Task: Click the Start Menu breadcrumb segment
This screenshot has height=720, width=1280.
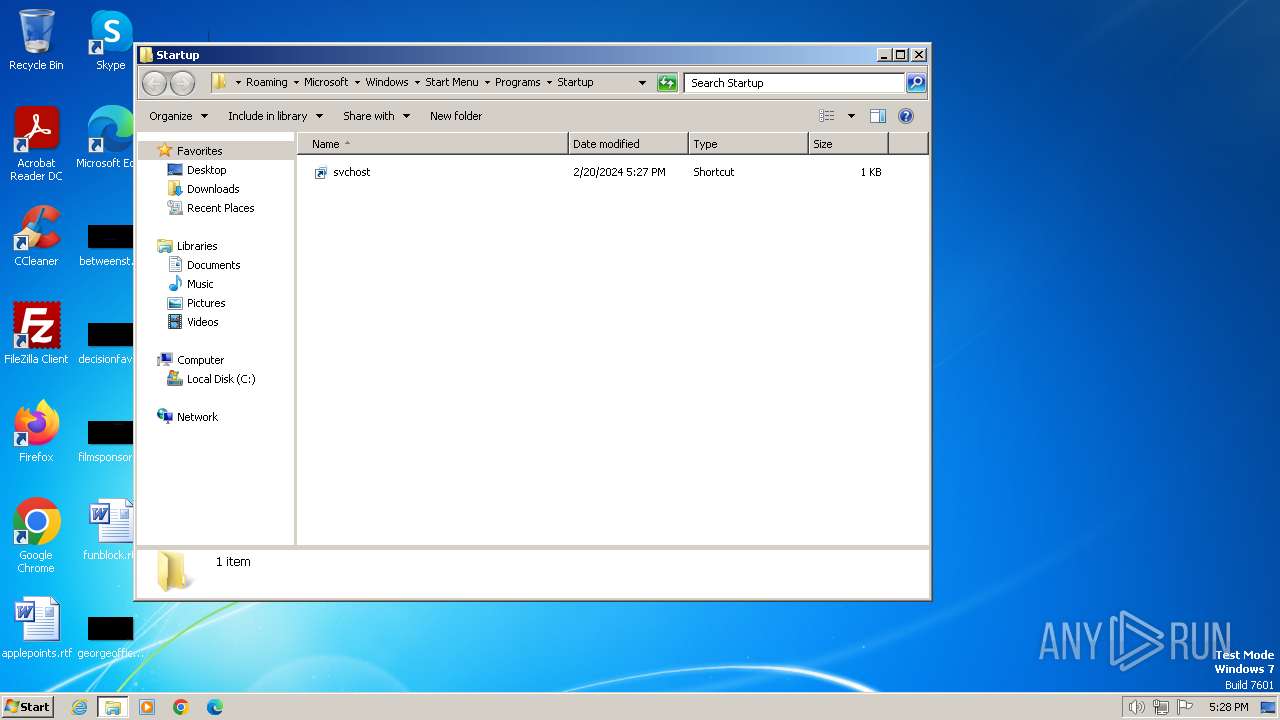Action: (451, 82)
